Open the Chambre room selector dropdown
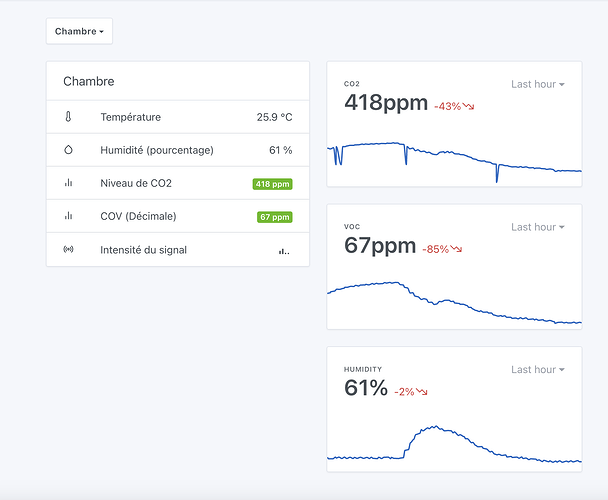Image resolution: width=608 pixels, height=500 pixels. point(79,31)
